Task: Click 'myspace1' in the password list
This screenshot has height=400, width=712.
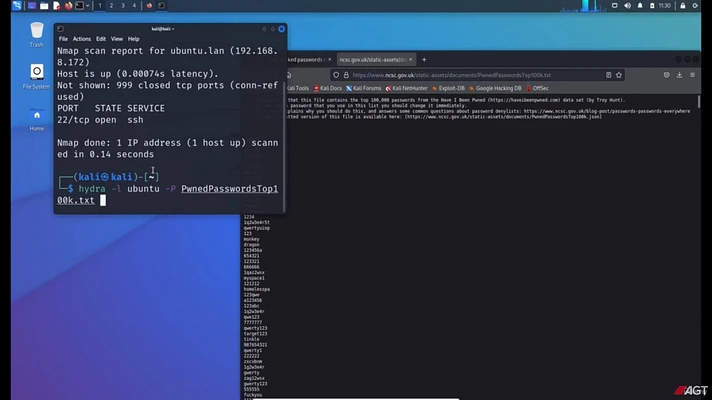Action: (254, 278)
